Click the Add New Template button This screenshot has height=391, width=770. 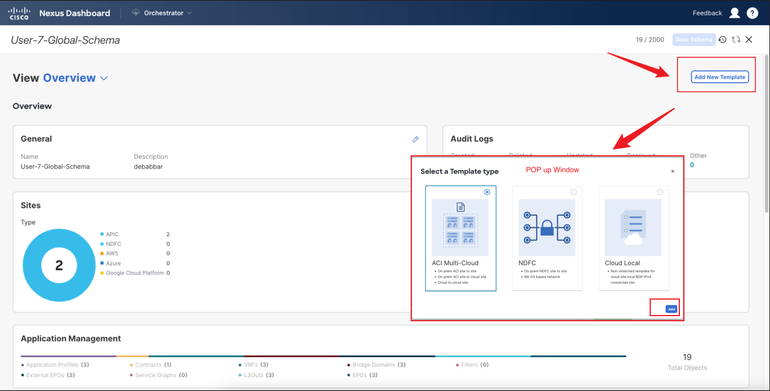tap(720, 77)
